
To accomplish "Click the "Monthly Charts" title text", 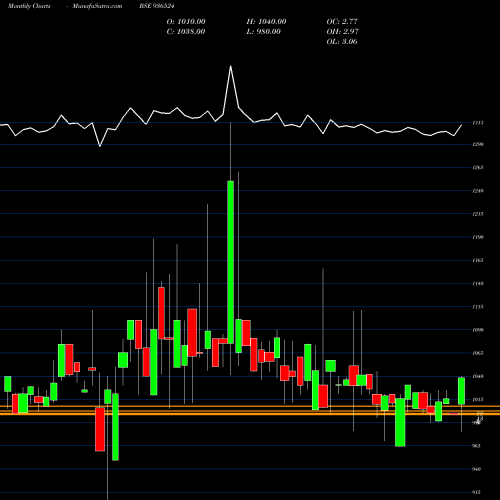I will (29, 6).
